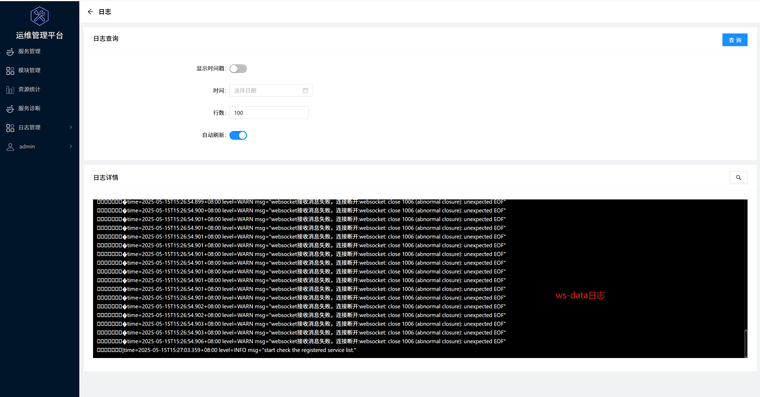Viewport: 760px width, 397px height.
Task: Click the back arrow next to 日志
Action: [x=90, y=12]
